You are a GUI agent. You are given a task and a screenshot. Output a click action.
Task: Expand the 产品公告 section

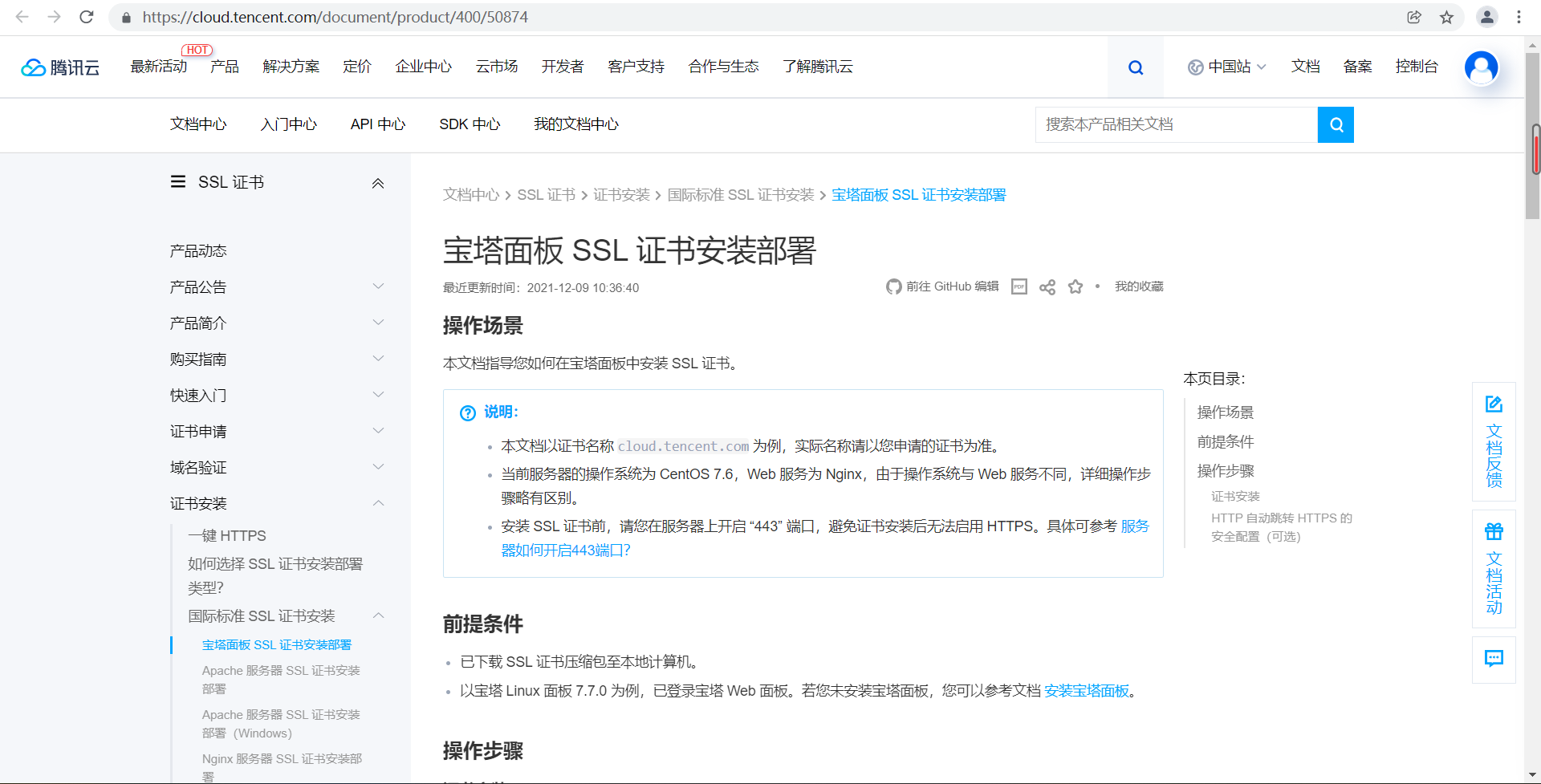[x=379, y=286]
